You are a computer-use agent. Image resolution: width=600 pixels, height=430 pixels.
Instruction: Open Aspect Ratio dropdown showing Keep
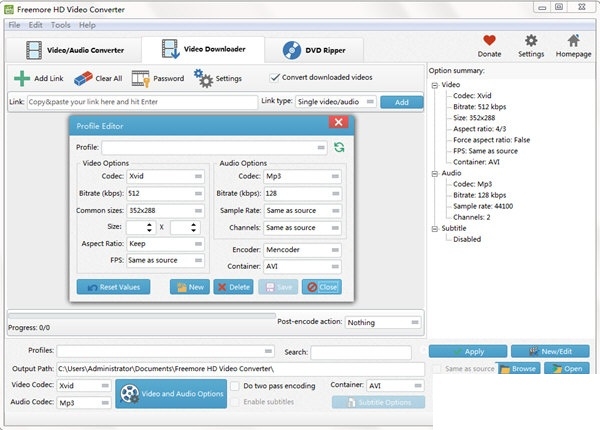pos(165,244)
